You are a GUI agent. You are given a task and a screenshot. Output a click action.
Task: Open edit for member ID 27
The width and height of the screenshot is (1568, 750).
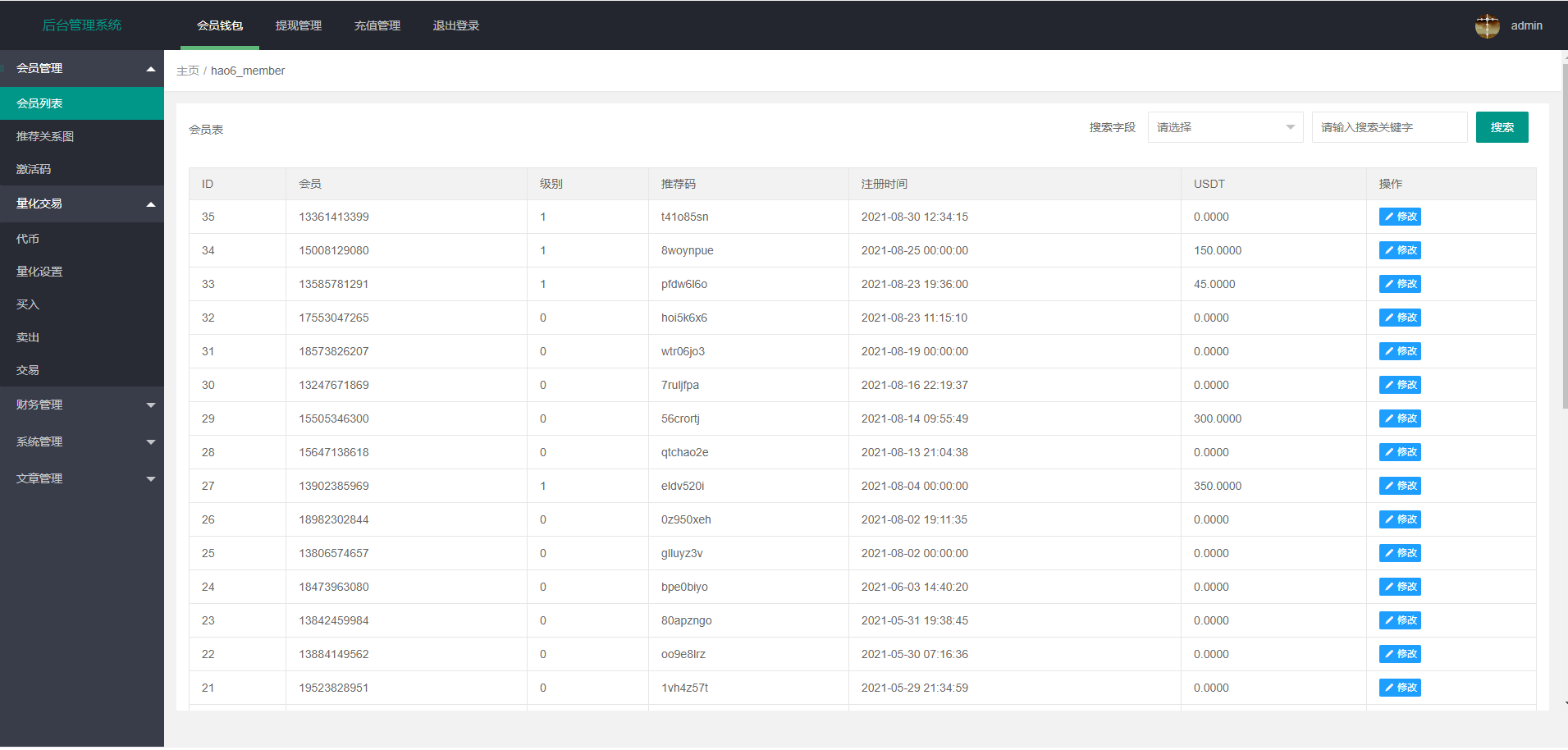[x=1399, y=486]
